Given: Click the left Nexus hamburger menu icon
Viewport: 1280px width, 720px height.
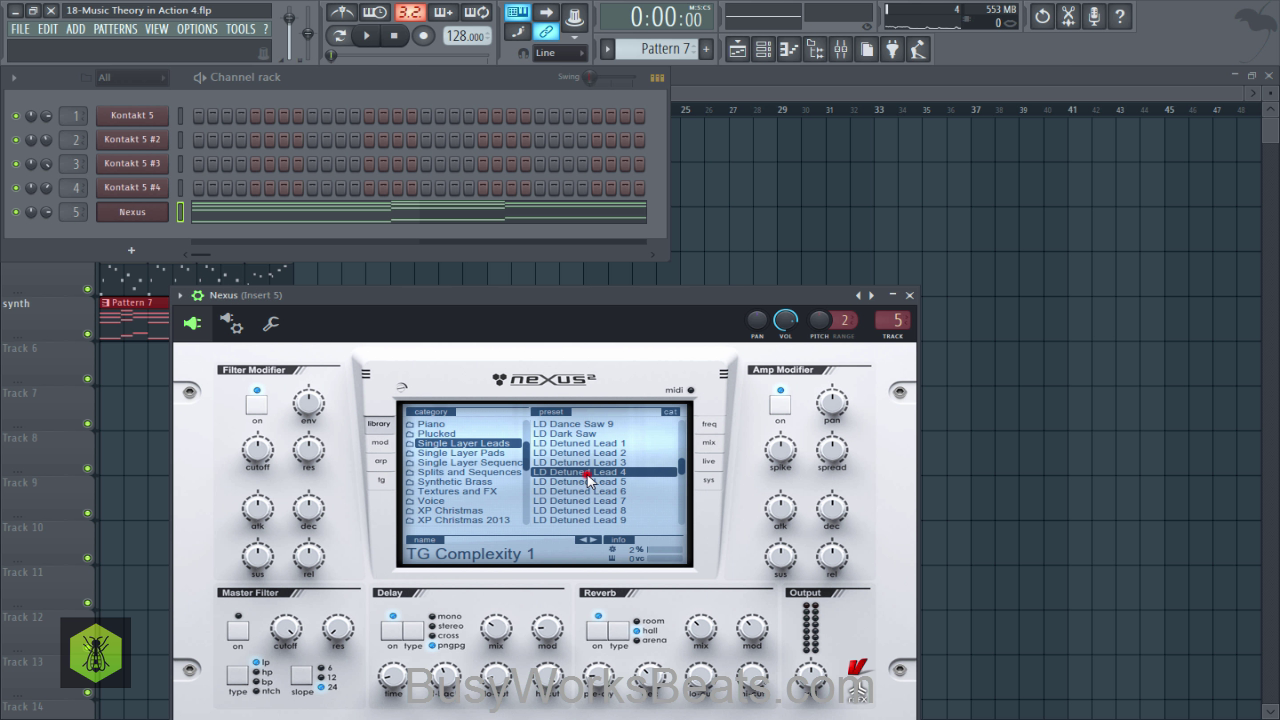Looking at the screenshot, I should tap(366, 375).
